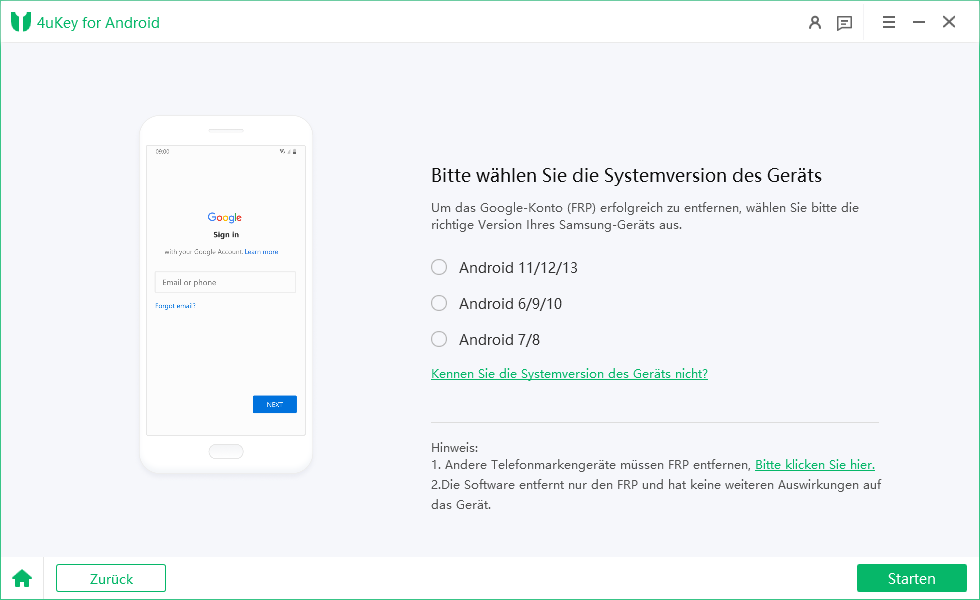Follow the 'Bitte klicken Sie hier' link

pos(815,464)
